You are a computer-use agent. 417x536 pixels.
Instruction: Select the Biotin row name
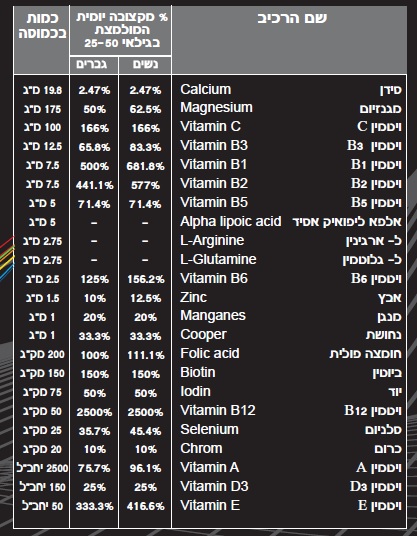(198, 373)
